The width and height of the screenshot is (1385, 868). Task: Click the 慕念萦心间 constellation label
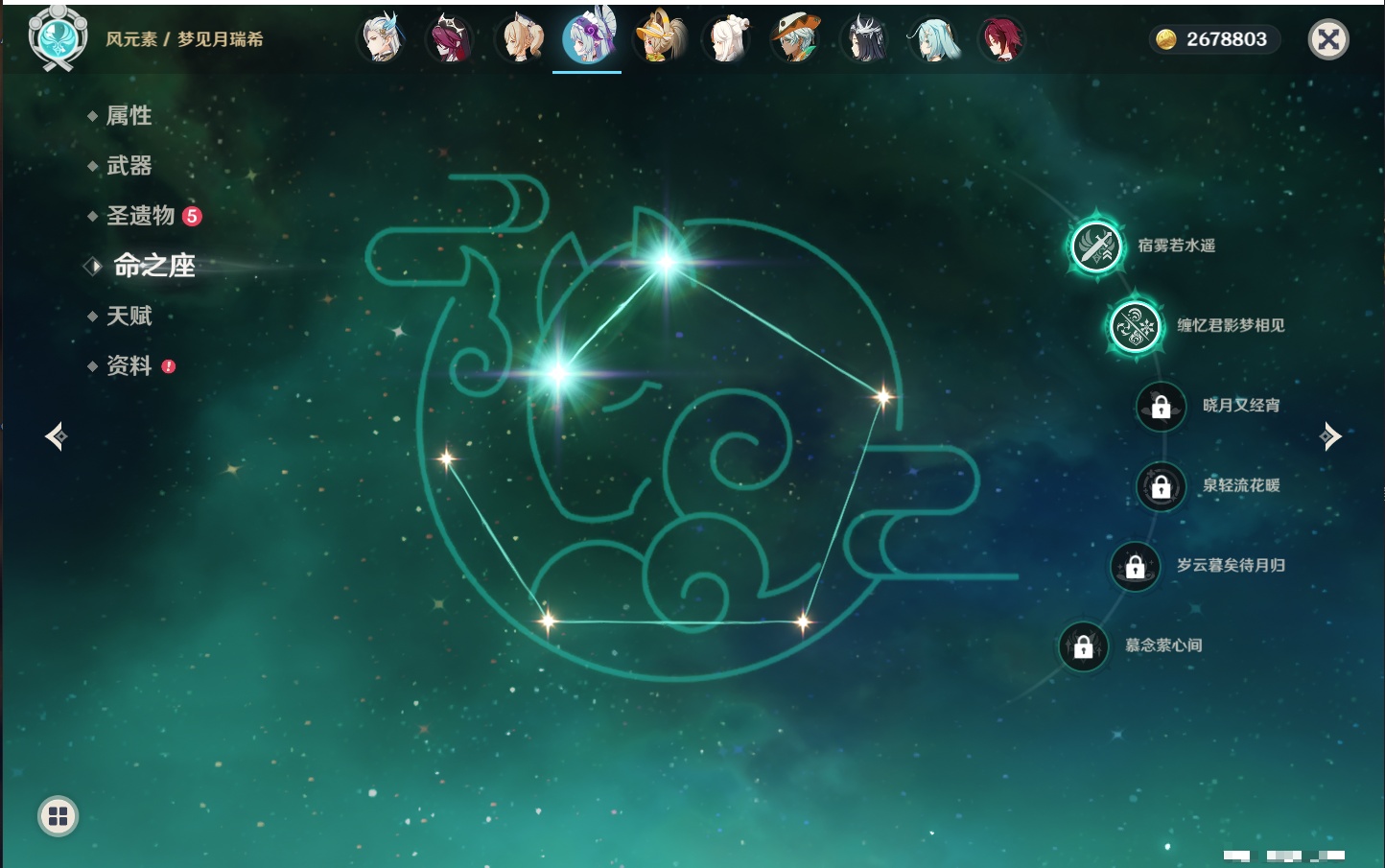coord(1163,645)
